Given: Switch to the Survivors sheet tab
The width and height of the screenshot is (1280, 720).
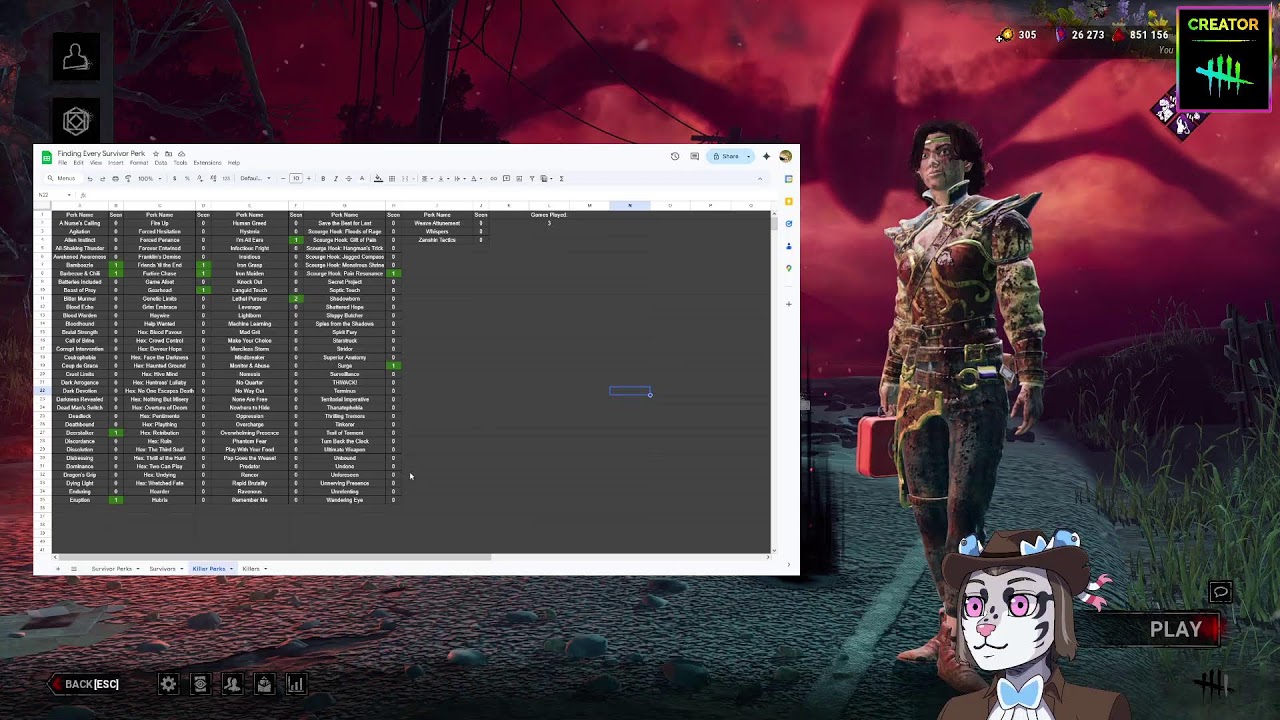Looking at the screenshot, I should [x=162, y=569].
